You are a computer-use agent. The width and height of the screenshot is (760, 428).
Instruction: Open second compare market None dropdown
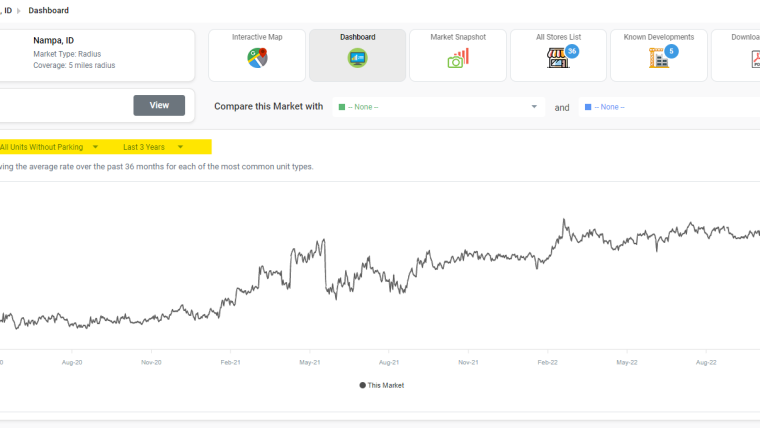coord(669,107)
